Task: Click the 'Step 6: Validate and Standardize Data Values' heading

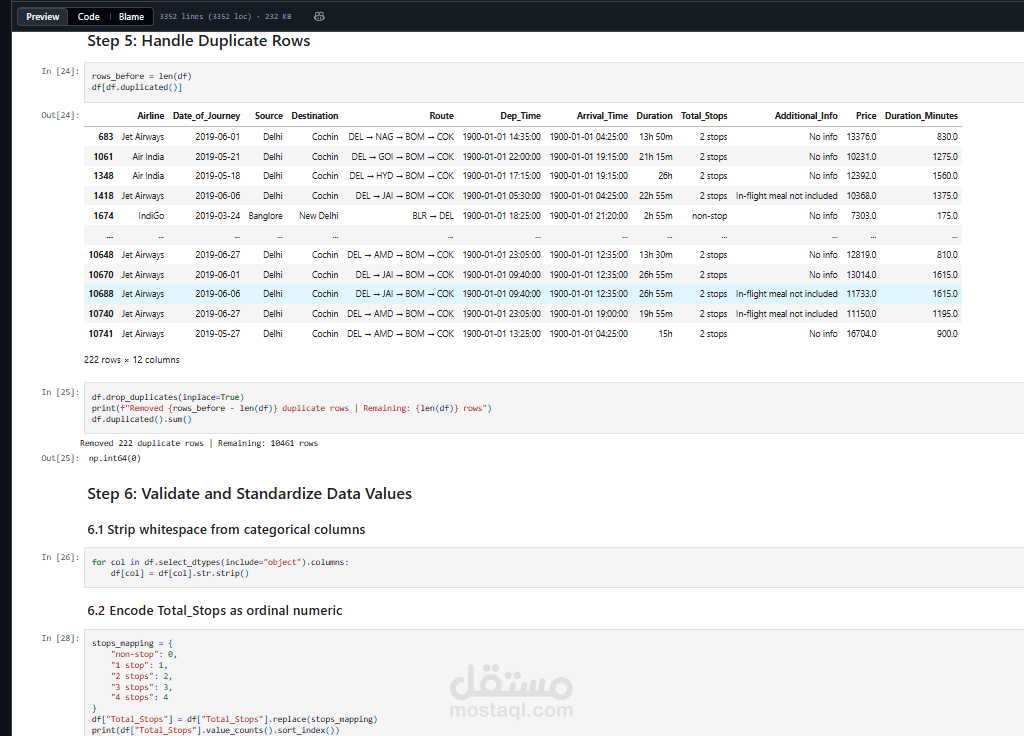Action: click(249, 494)
